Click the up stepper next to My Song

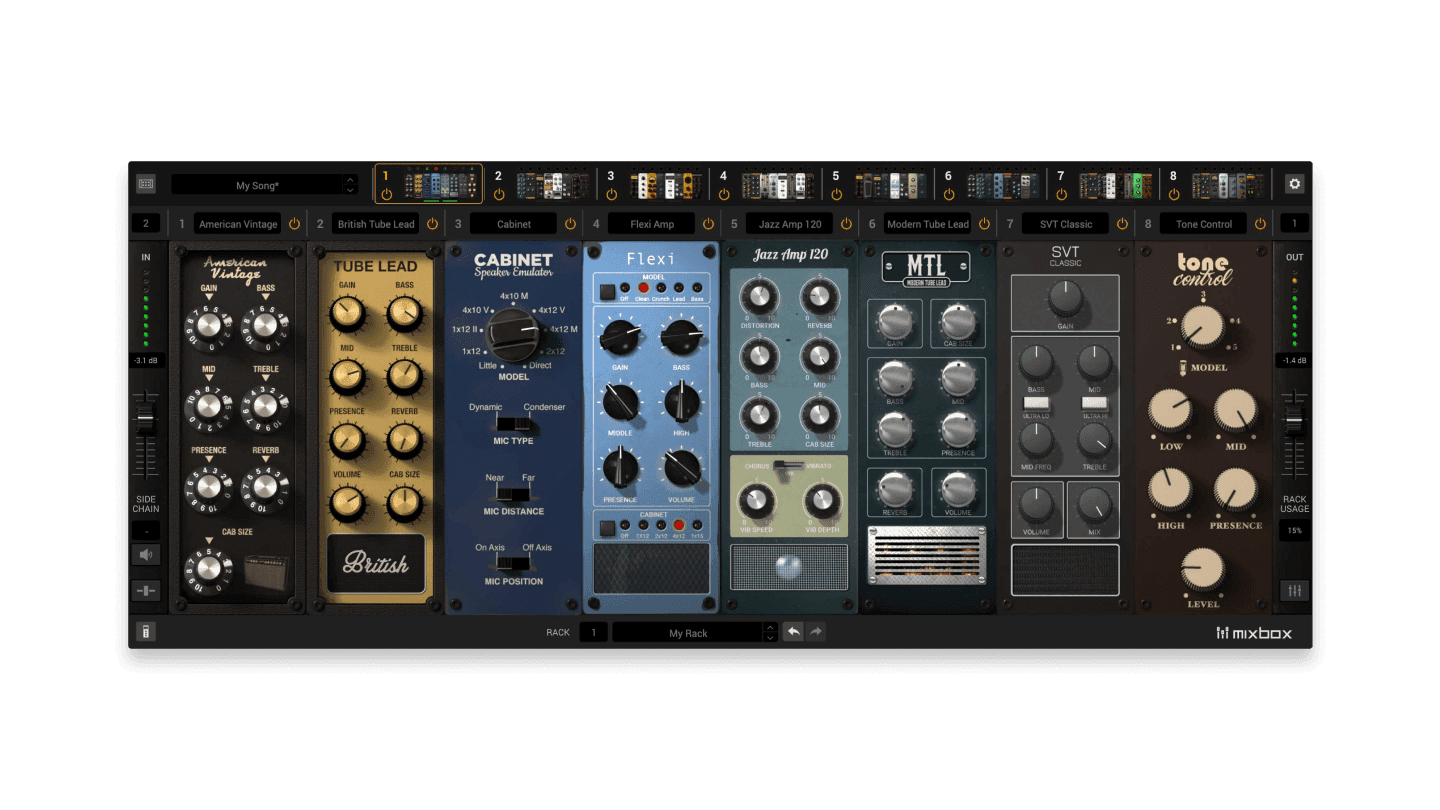coord(349,179)
